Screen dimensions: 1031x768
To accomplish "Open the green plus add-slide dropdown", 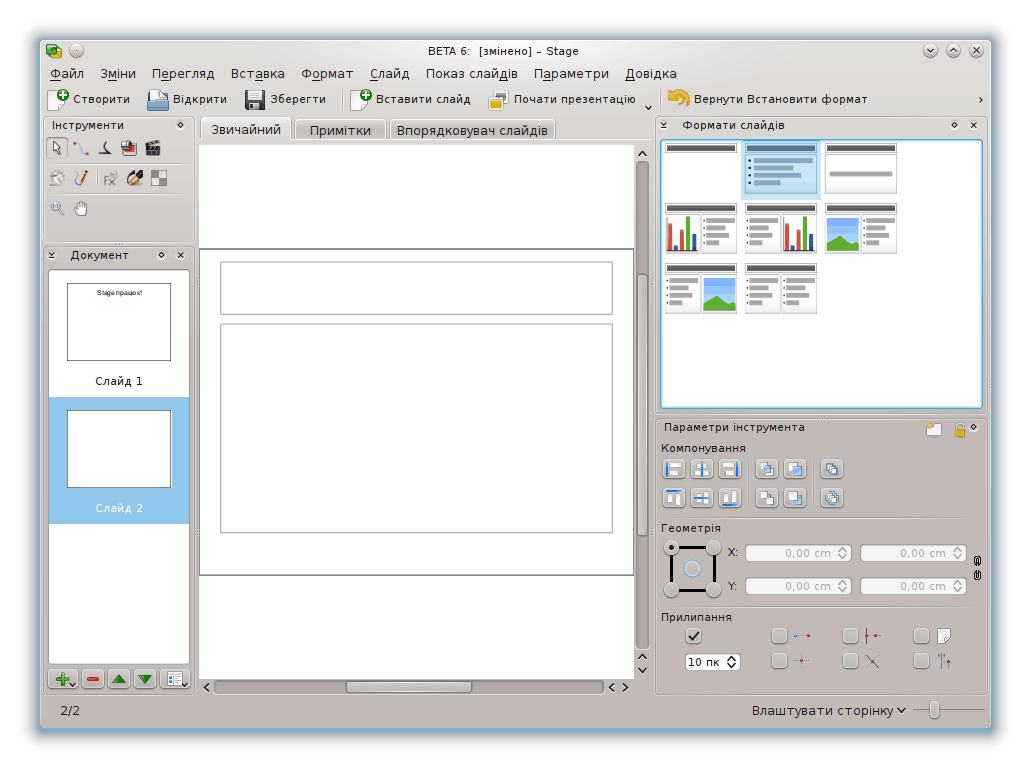I will pos(63,679).
